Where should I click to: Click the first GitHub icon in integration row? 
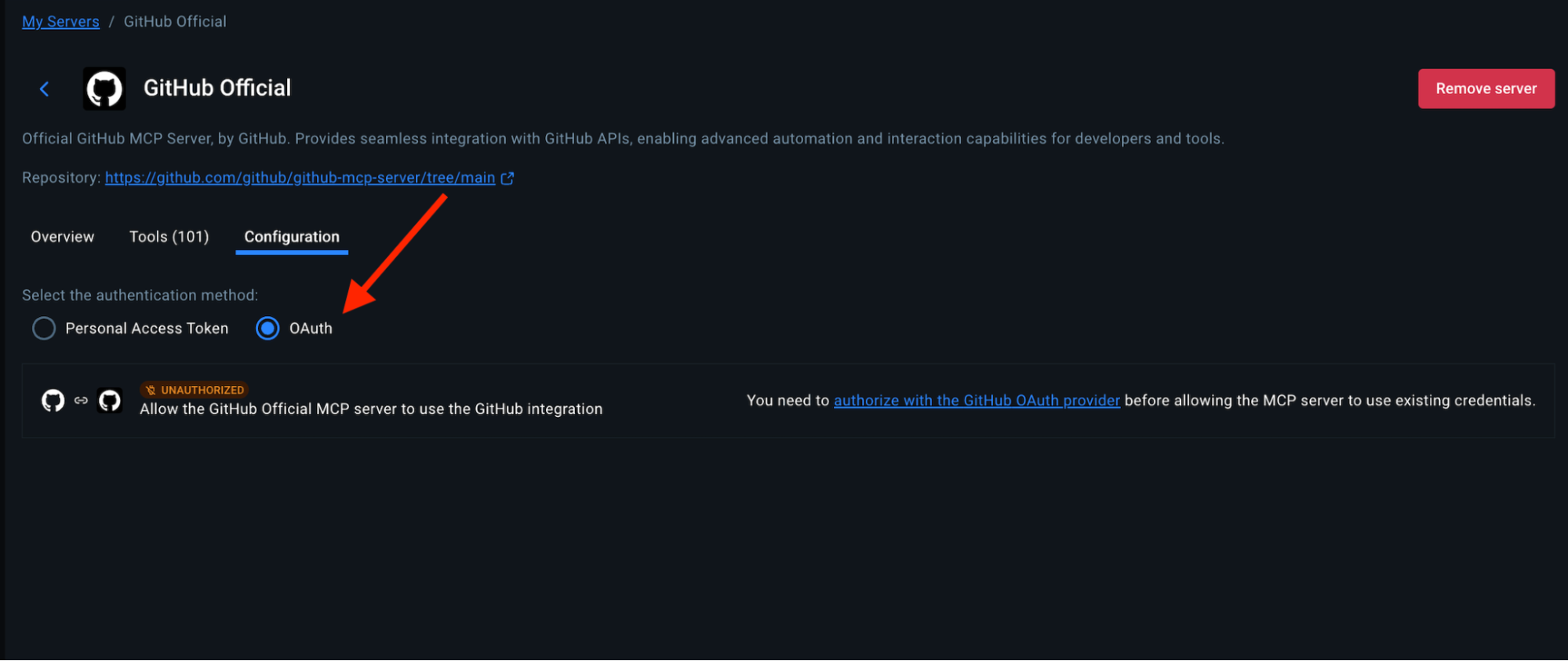click(53, 401)
